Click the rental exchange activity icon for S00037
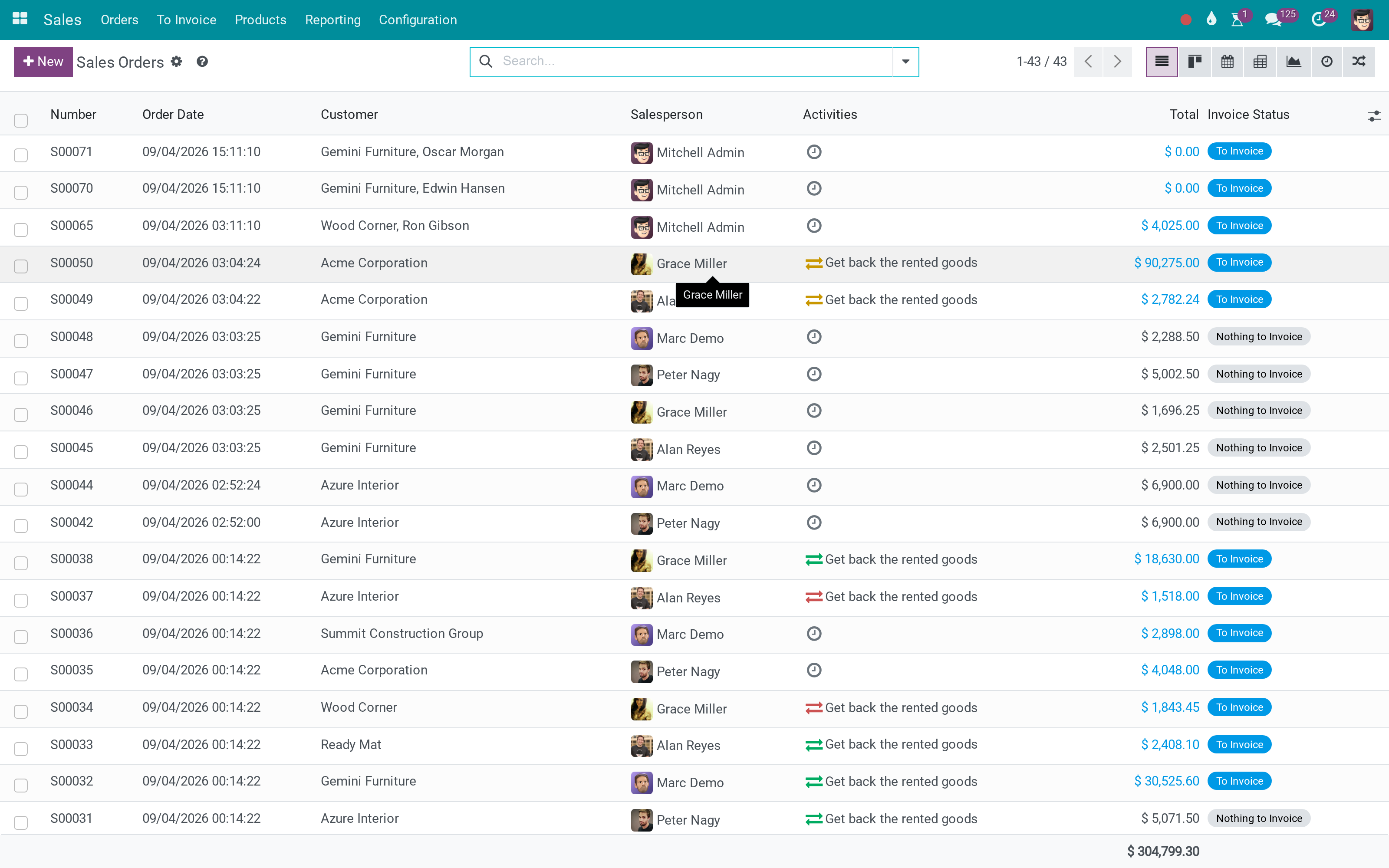1389x868 pixels. (x=814, y=597)
